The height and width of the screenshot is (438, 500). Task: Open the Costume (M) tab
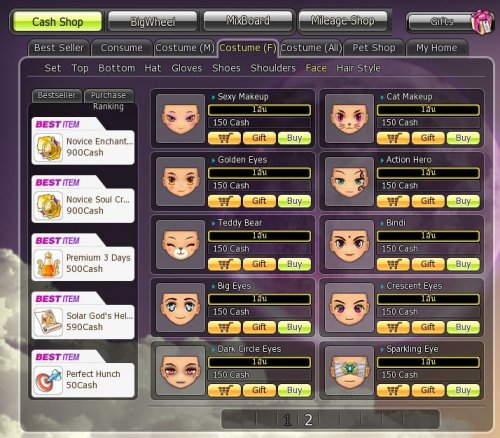[185, 48]
